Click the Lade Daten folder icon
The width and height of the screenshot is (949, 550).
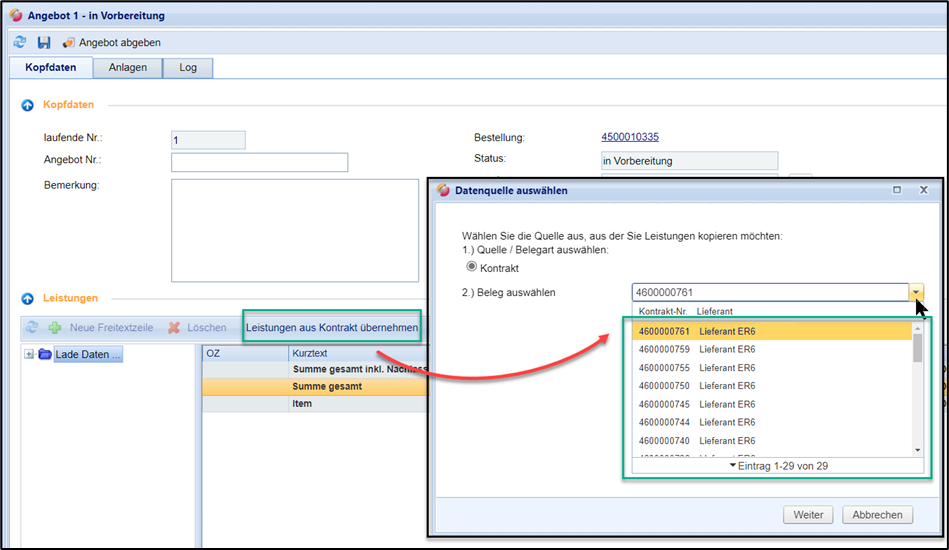click(x=45, y=354)
